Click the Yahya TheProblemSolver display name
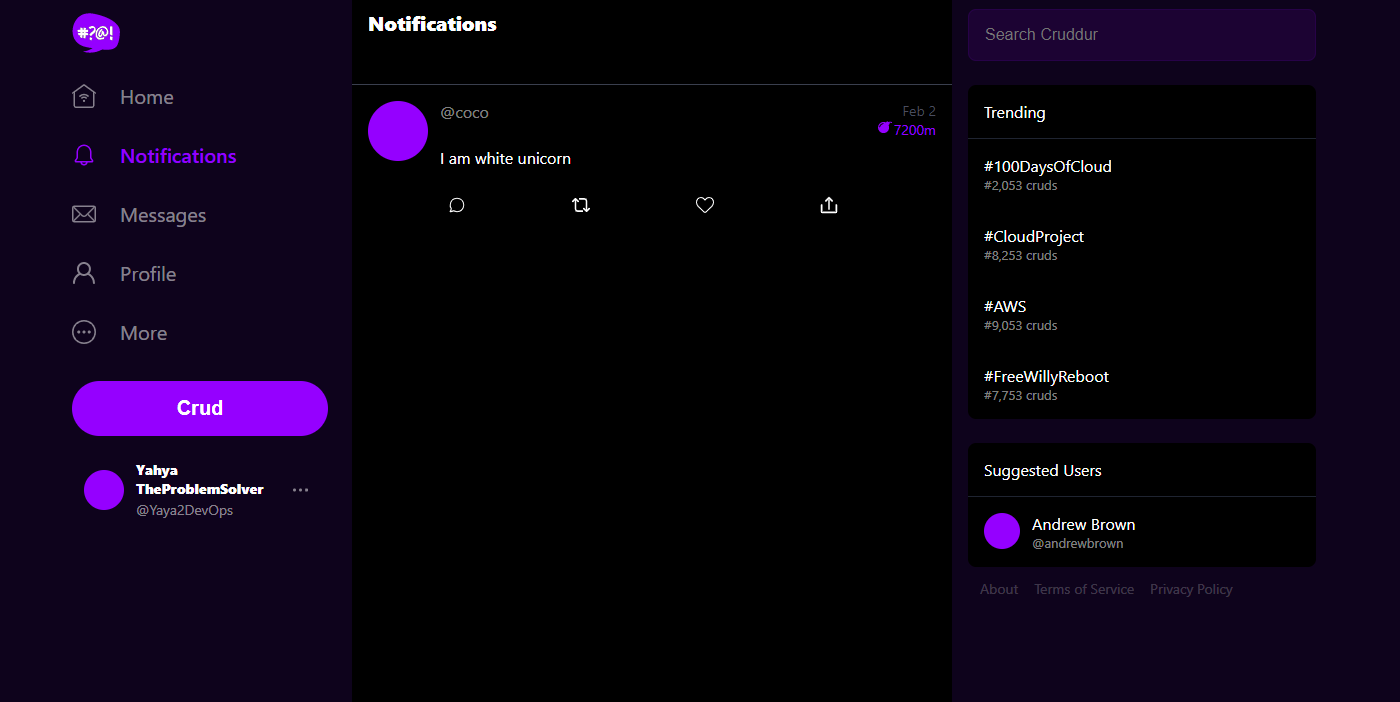Image resolution: width=1400 pixels, height=702 pixels. tap(200, 480)
